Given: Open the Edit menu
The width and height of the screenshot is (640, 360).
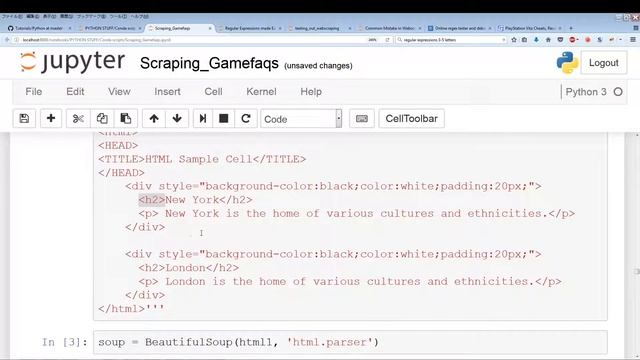Looking at the screenshot, I should (x=75, y=91).
